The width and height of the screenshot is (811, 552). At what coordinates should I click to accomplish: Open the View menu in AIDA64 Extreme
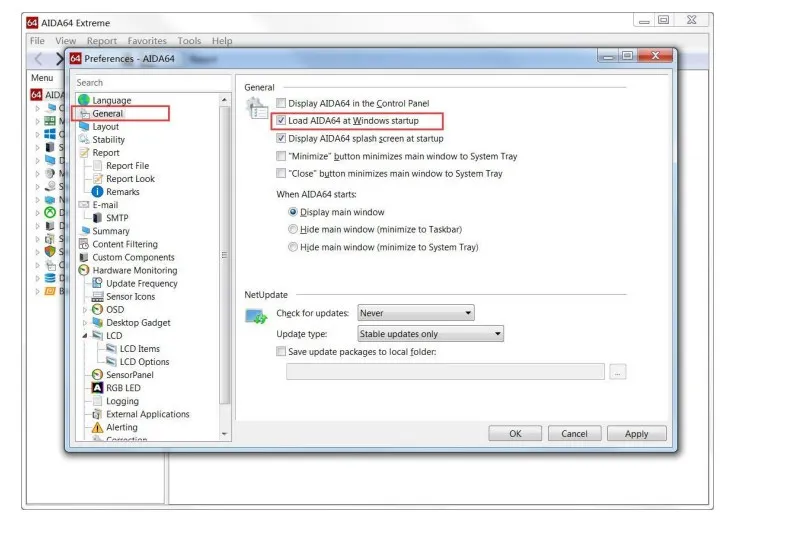(x=66, y=41)
